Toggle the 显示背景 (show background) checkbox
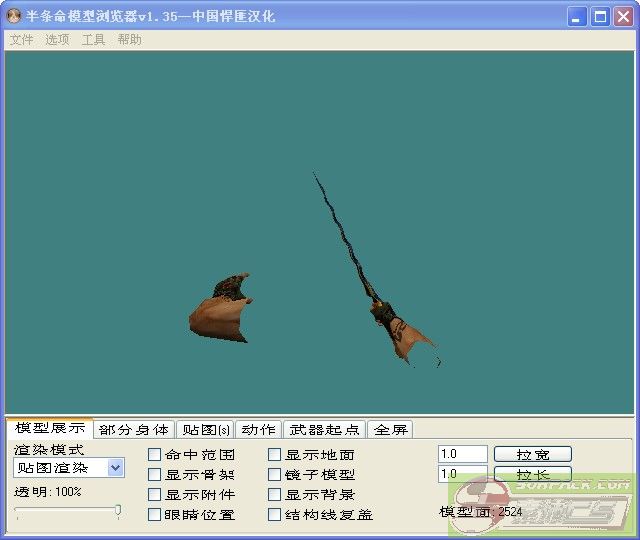640x540 pixels. 275,494
